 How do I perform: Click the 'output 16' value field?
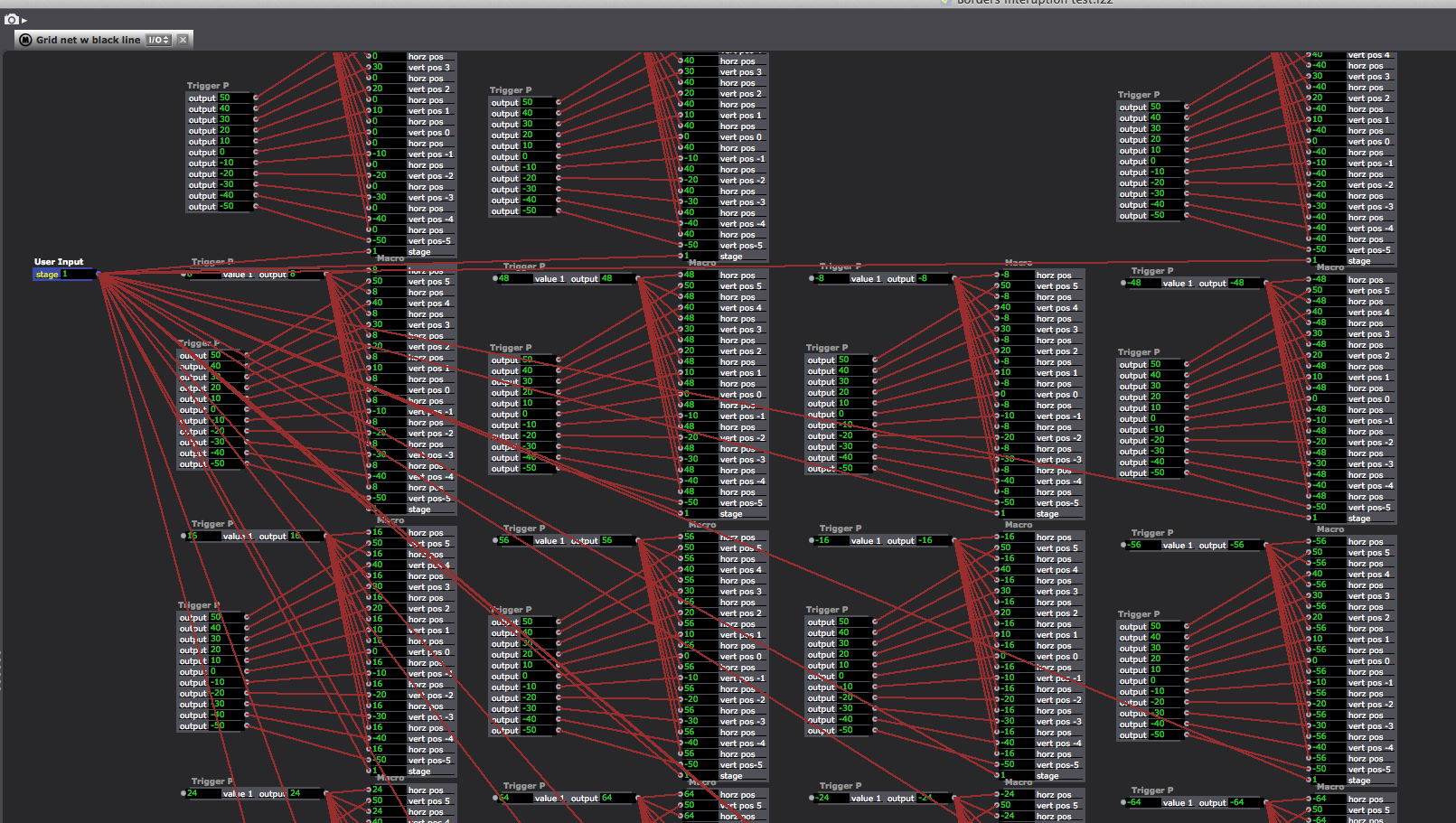point(305,536)
